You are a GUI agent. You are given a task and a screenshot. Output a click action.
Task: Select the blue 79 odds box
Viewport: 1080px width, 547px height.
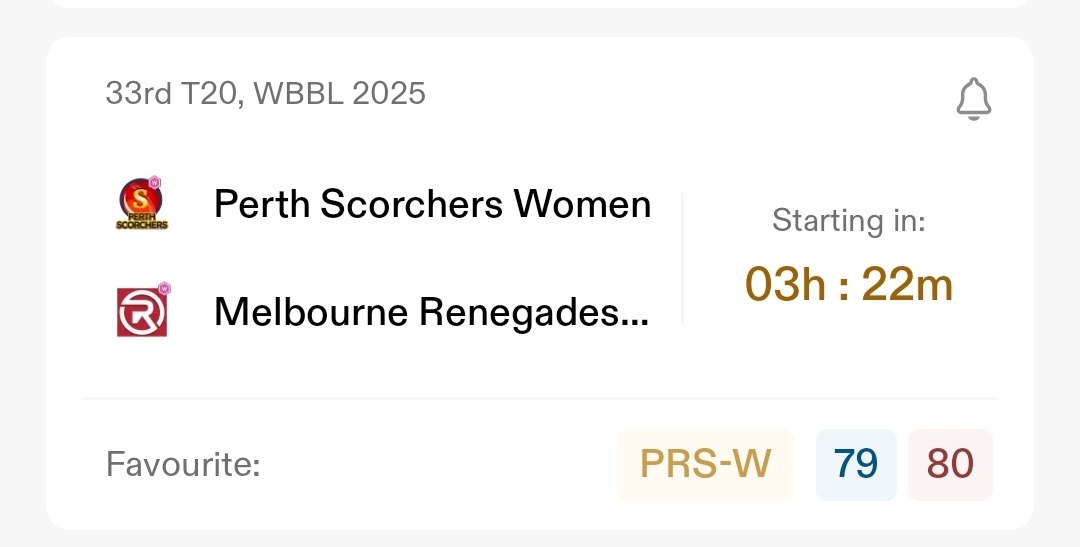pos(857,464)
